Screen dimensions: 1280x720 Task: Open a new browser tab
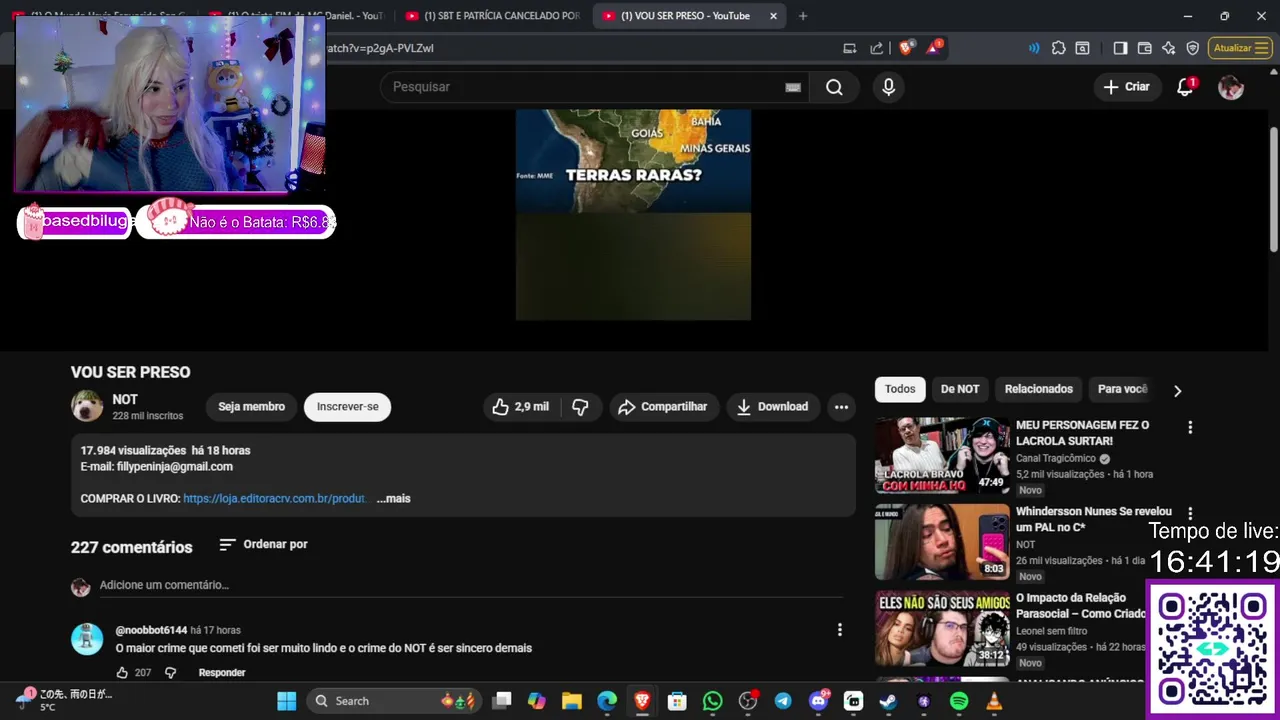coord(803,16)
